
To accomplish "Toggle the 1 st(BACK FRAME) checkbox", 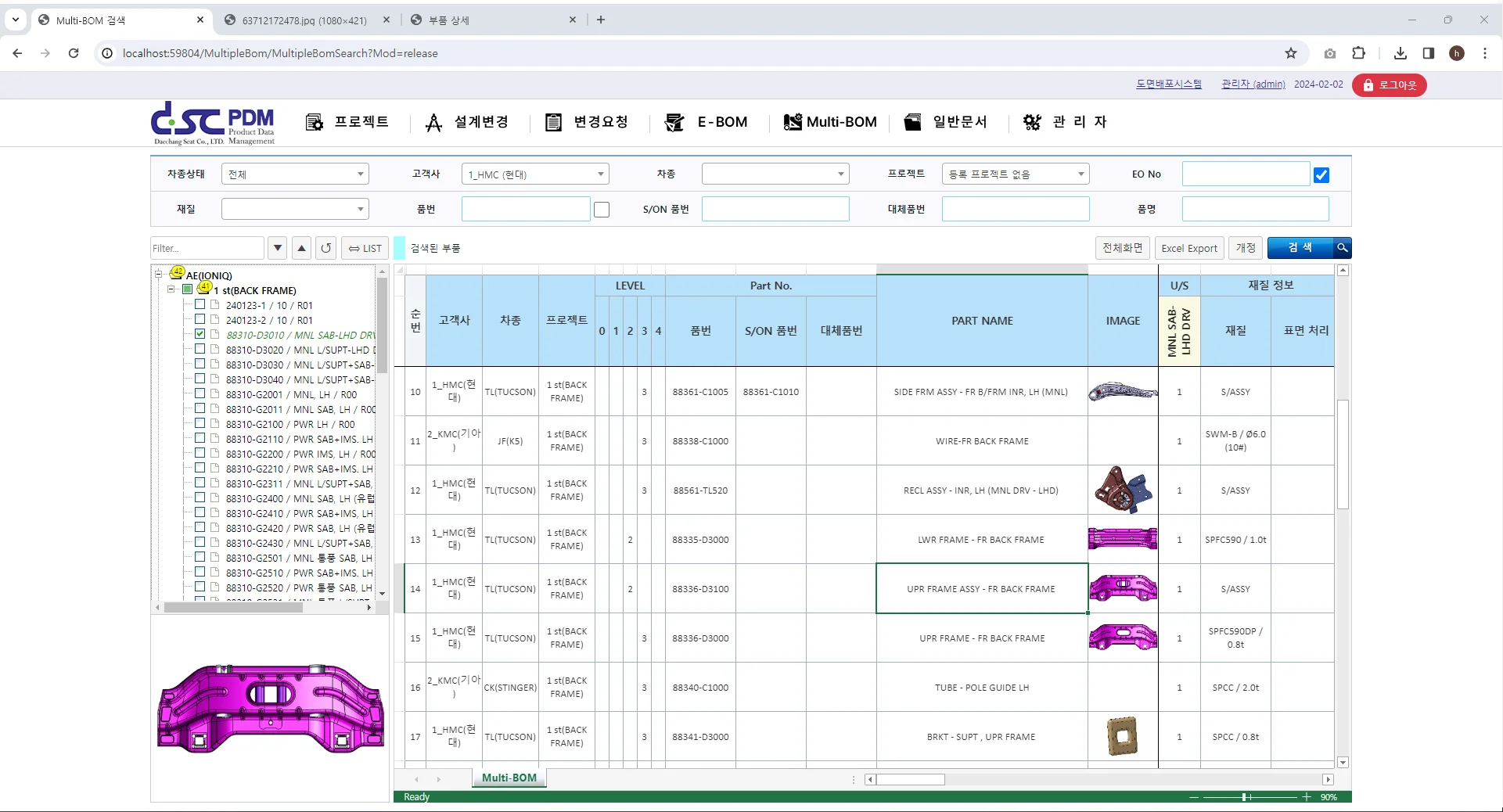I will point(188,289).
